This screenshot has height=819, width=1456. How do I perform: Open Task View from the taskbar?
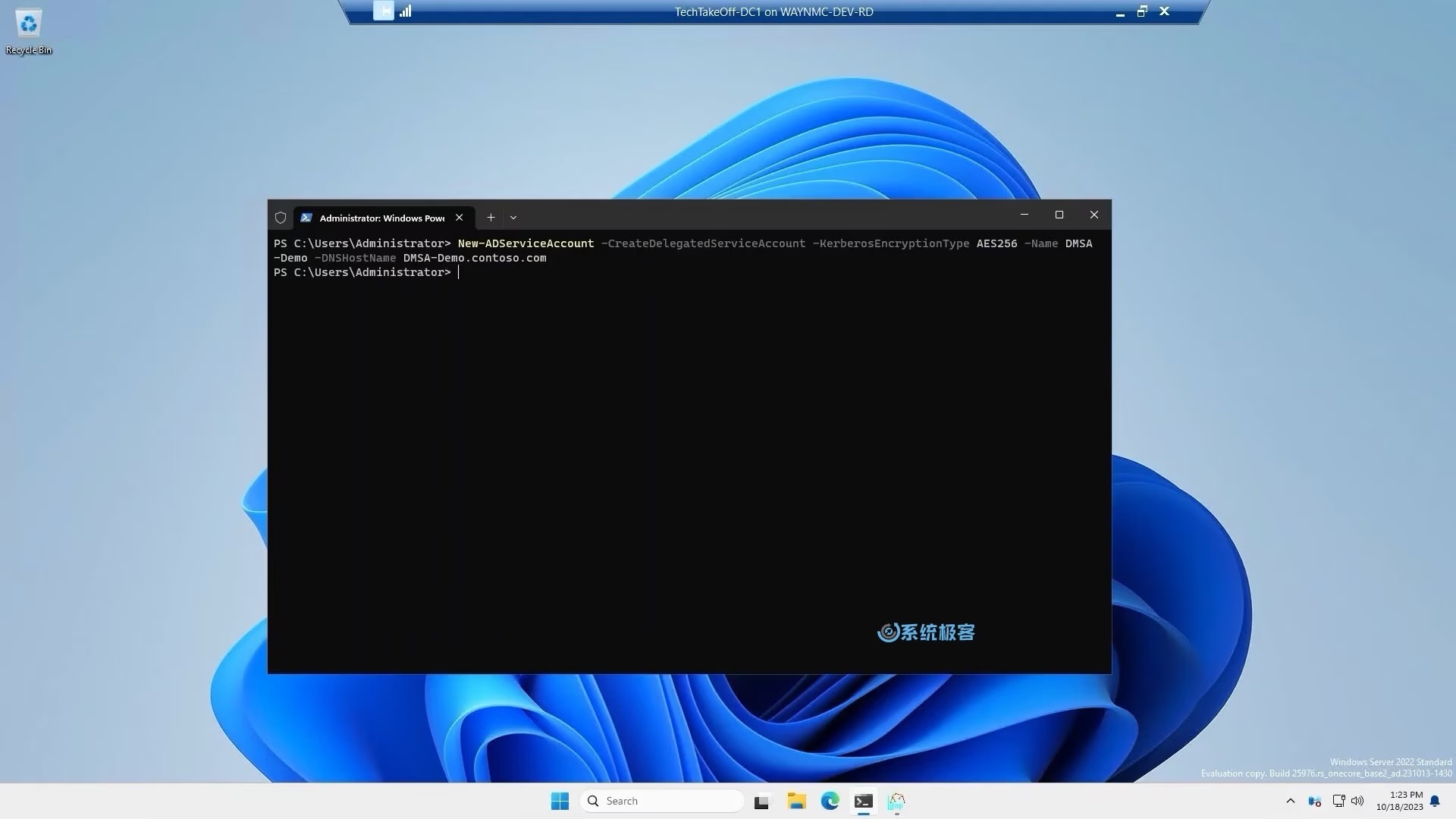762,802
